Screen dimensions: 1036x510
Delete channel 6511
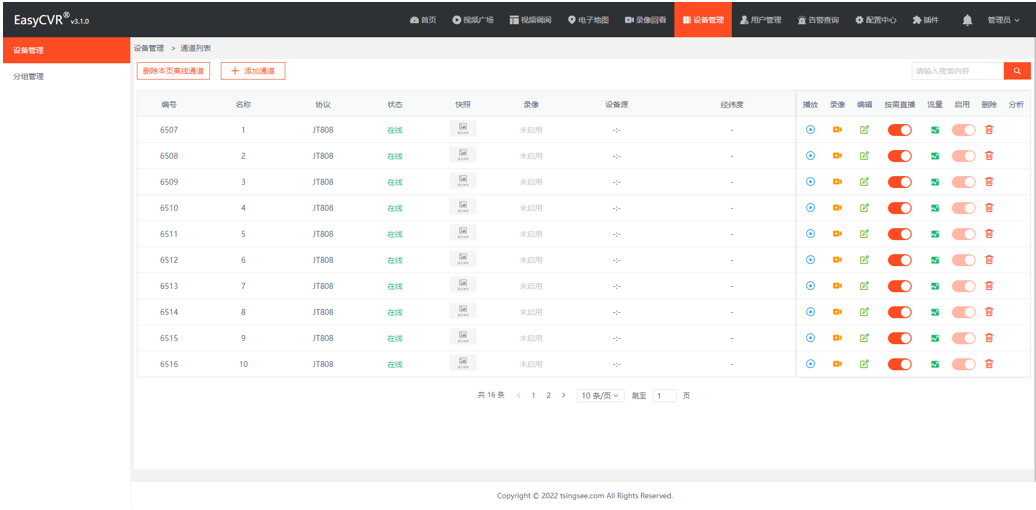coord(989,234)
